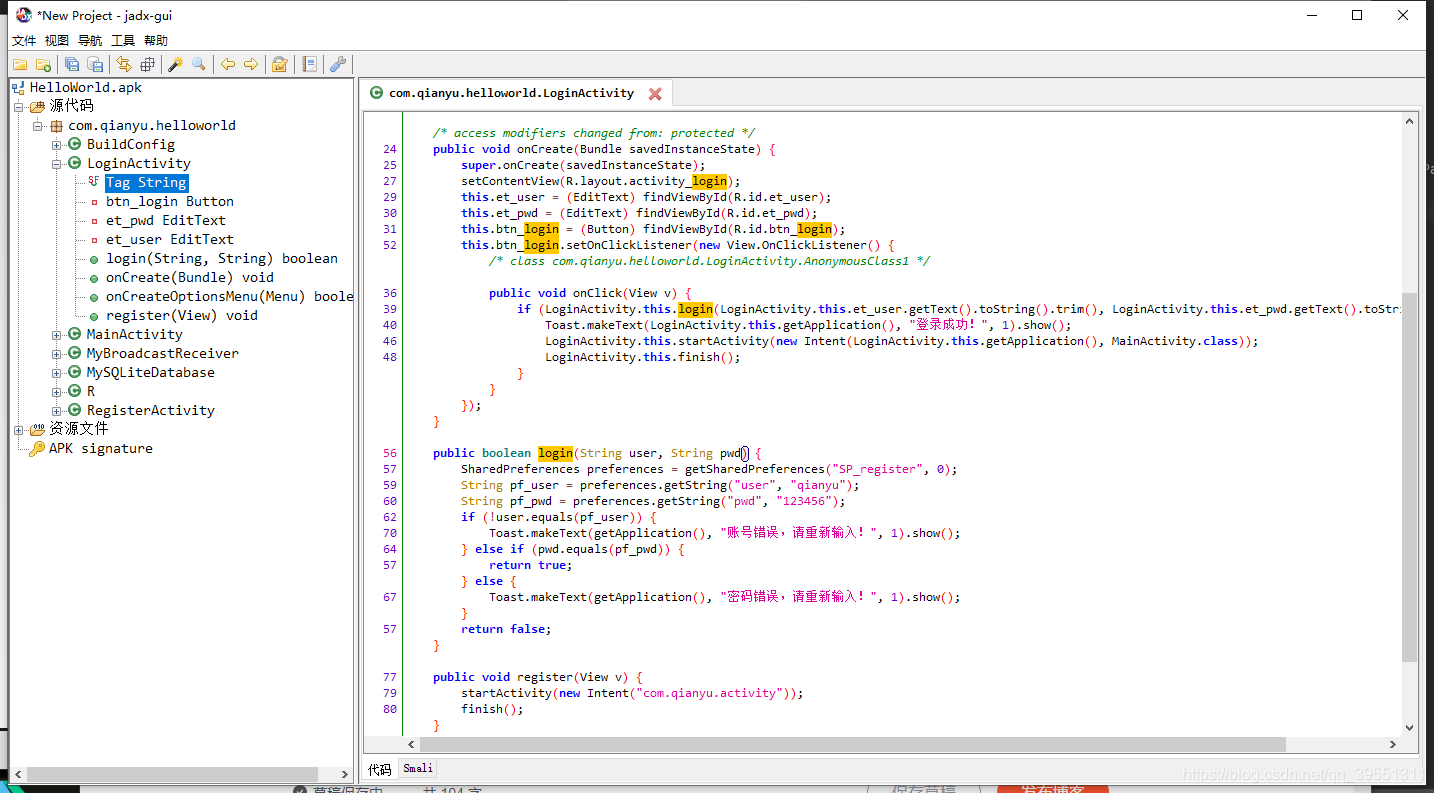Expand the MySQLiteDatabase class node
Viewport: 1434px width, 793px height.
tap(57, 373)
